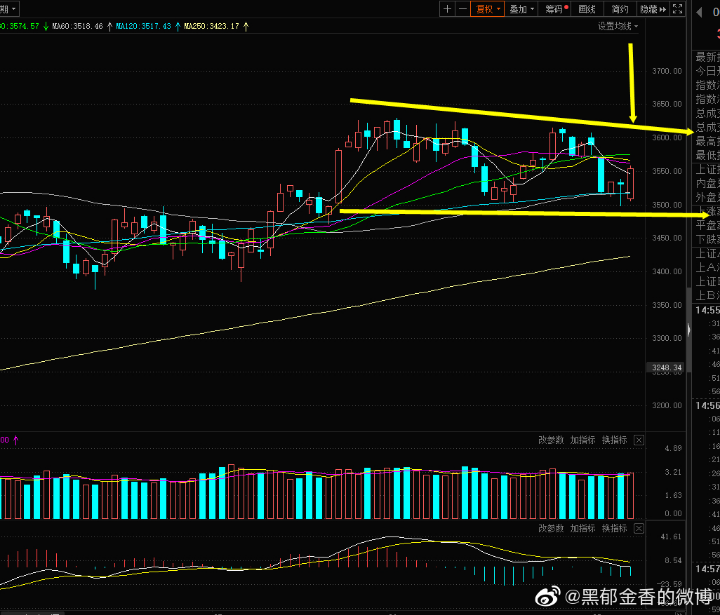720x615 pixels.
Task: Zoom in the K-line chart with plus button
Action: coord(447,9)
